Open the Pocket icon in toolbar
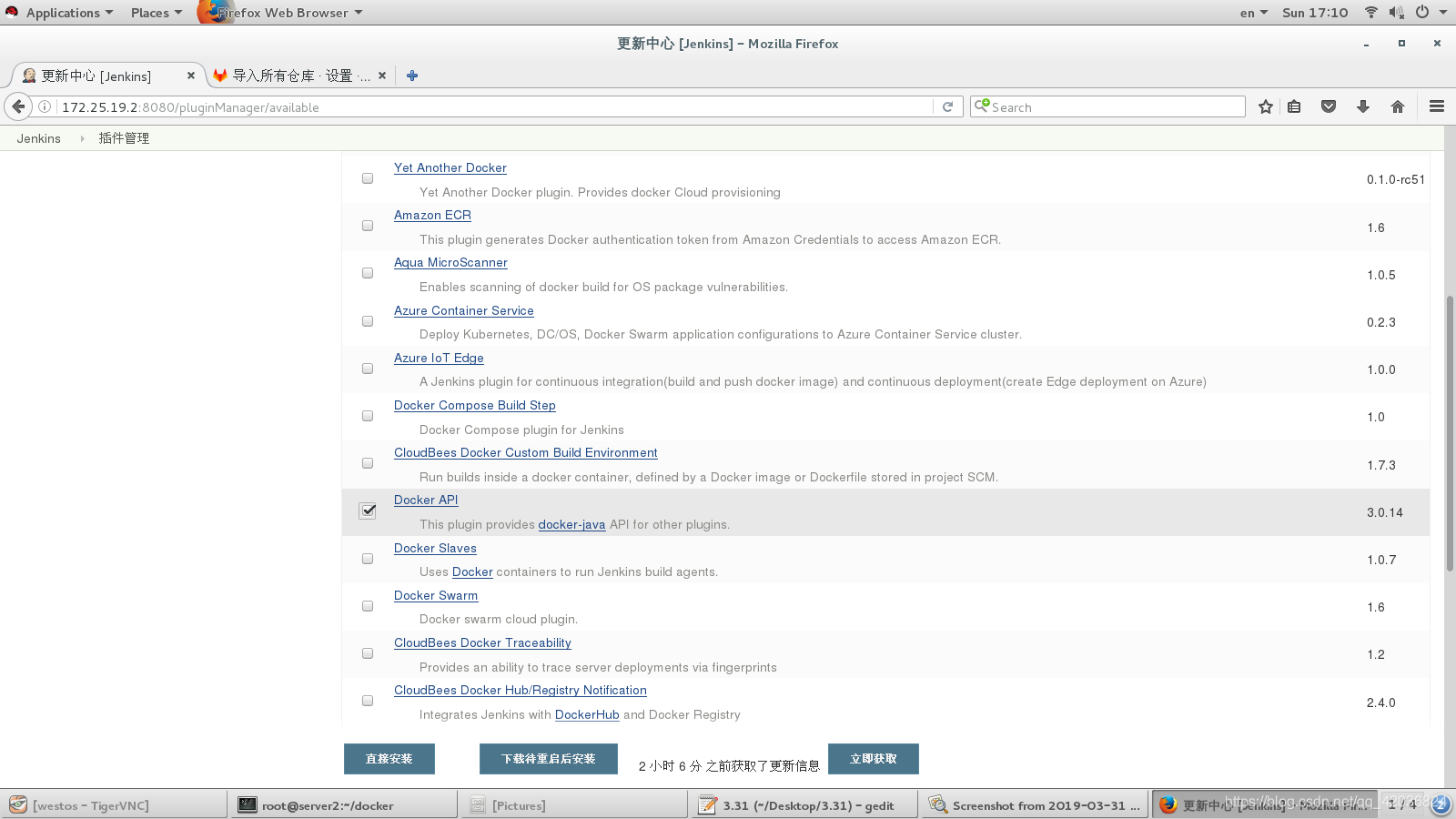1456x819 pixels. [1329, 106]
